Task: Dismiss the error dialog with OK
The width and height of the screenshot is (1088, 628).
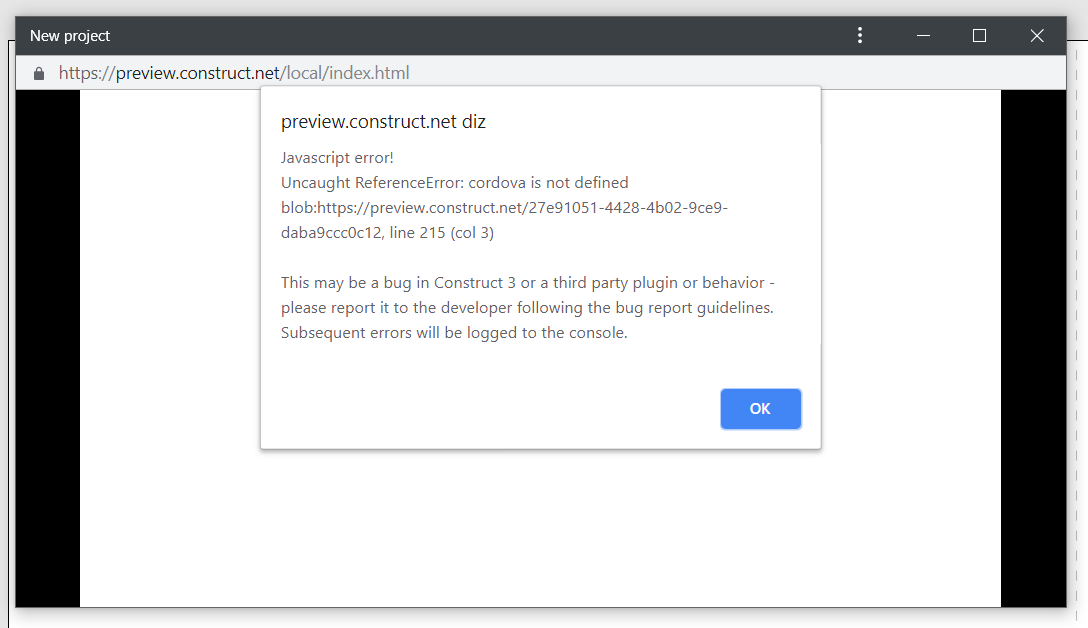Action: pos(760,409)
